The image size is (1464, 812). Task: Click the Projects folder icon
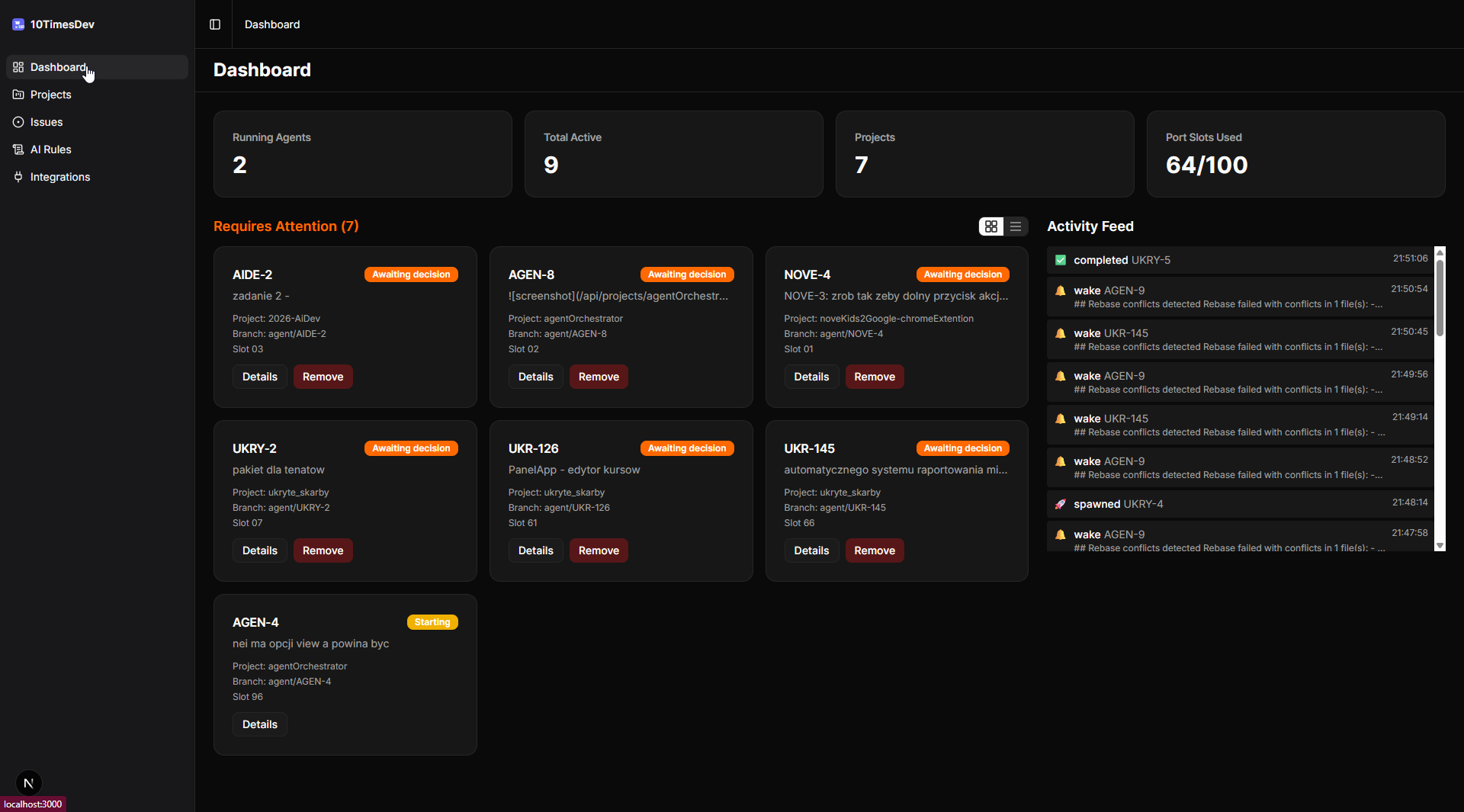coord(18,95)
